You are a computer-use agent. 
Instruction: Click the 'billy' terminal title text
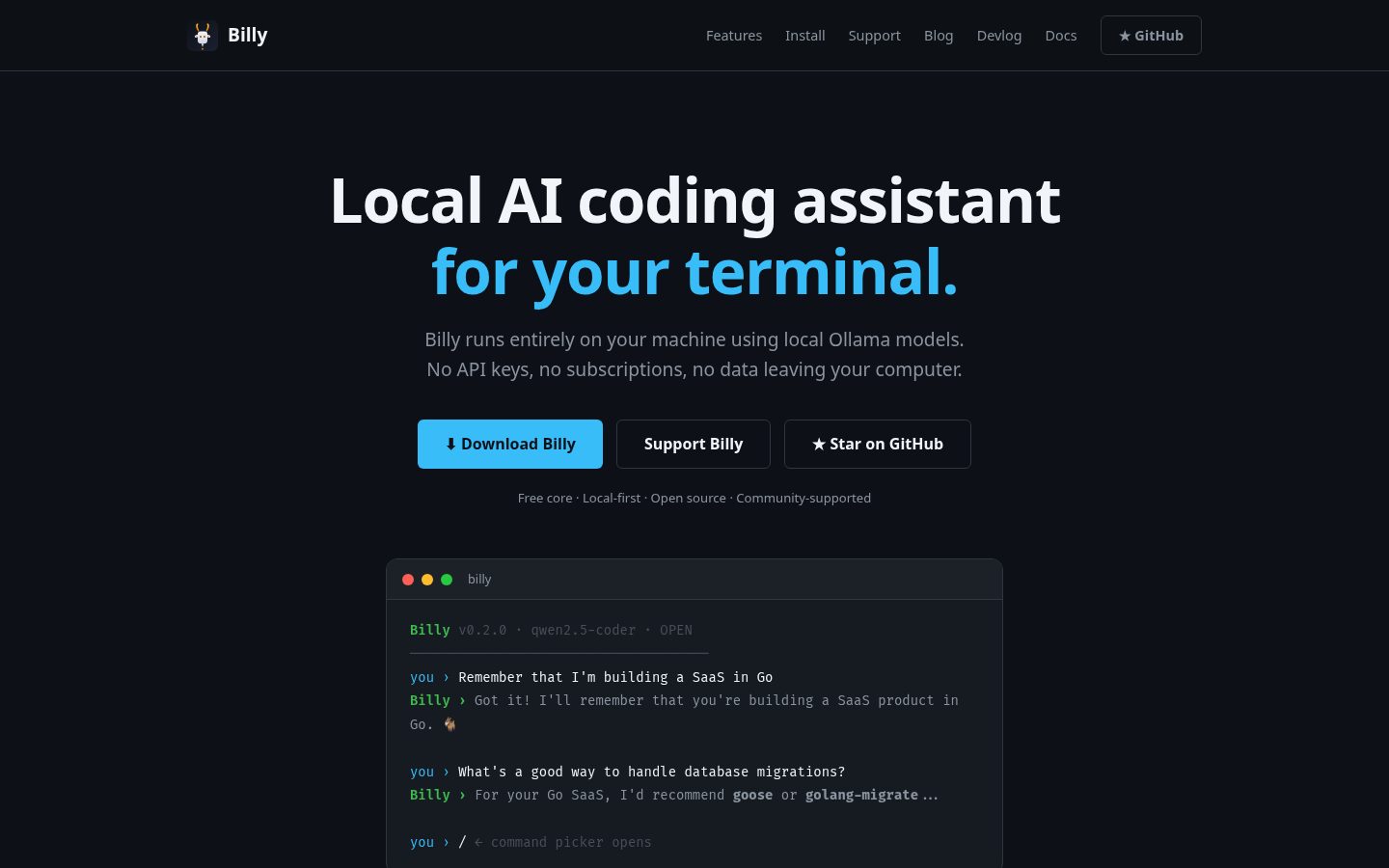point(479,580)
